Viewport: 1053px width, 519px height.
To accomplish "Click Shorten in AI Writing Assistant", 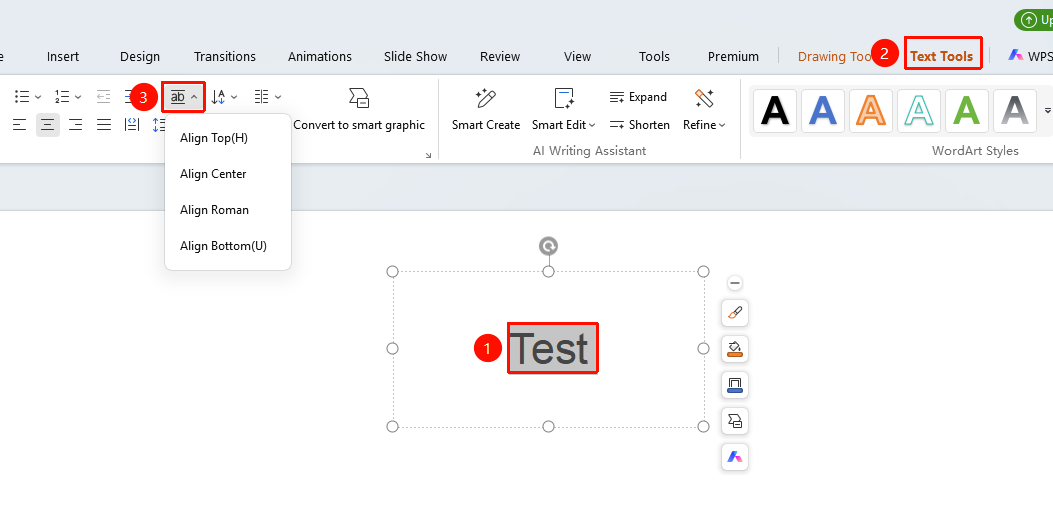I will pos(639,125).
